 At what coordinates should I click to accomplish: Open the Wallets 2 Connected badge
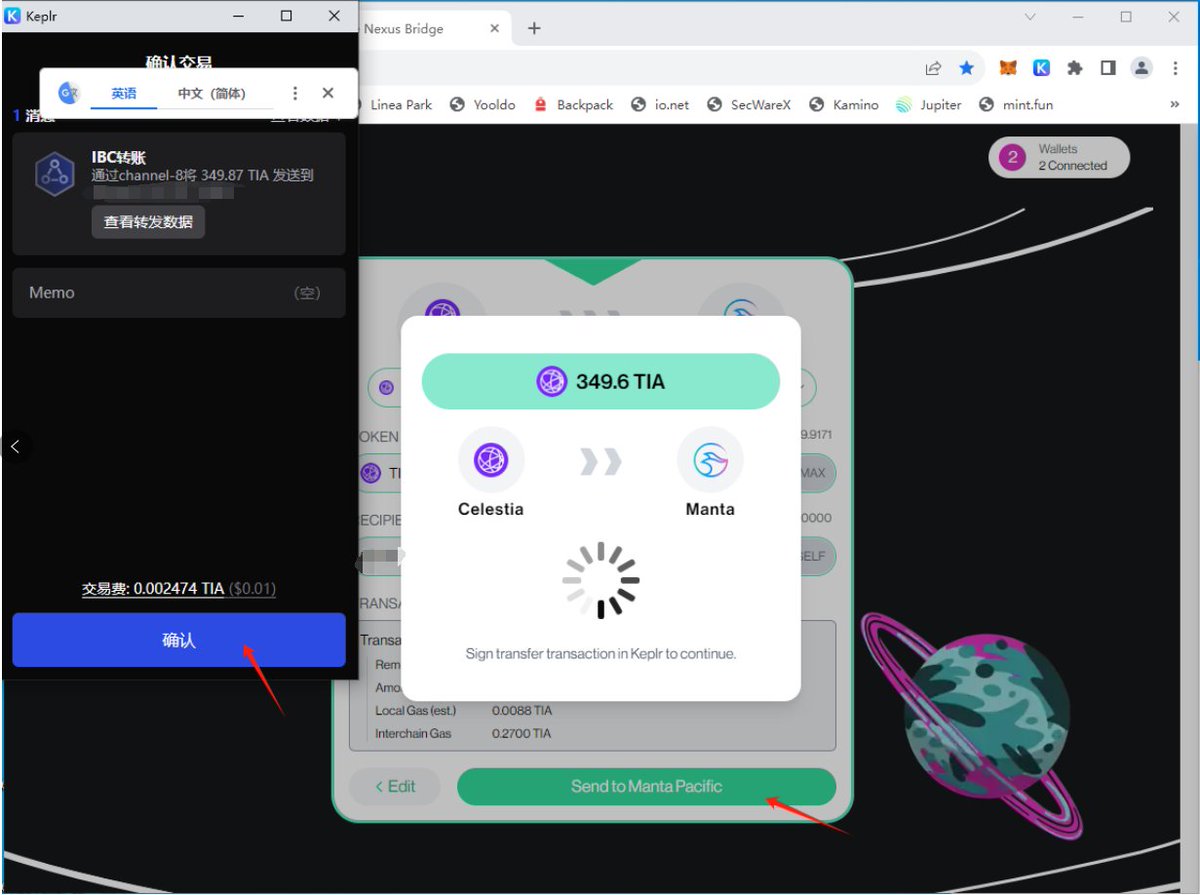tap(1059, 157)
